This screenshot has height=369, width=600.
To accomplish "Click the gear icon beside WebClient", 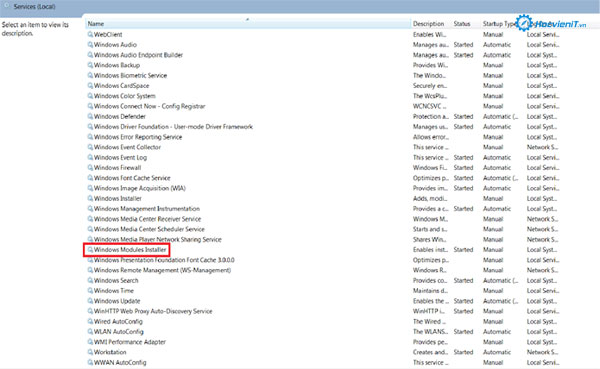I will coord(90,34).
